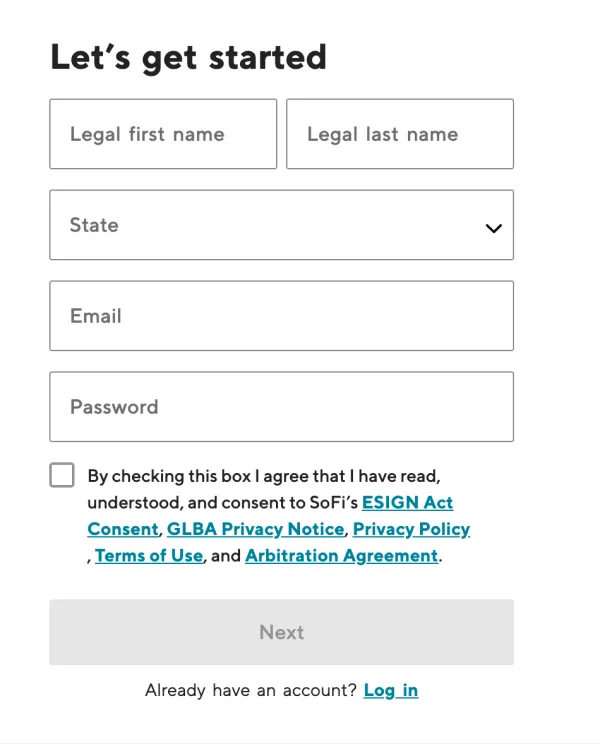This screenshot has height=744, width=600.
Task: Click into the Password field
Action: pos(281,407)
